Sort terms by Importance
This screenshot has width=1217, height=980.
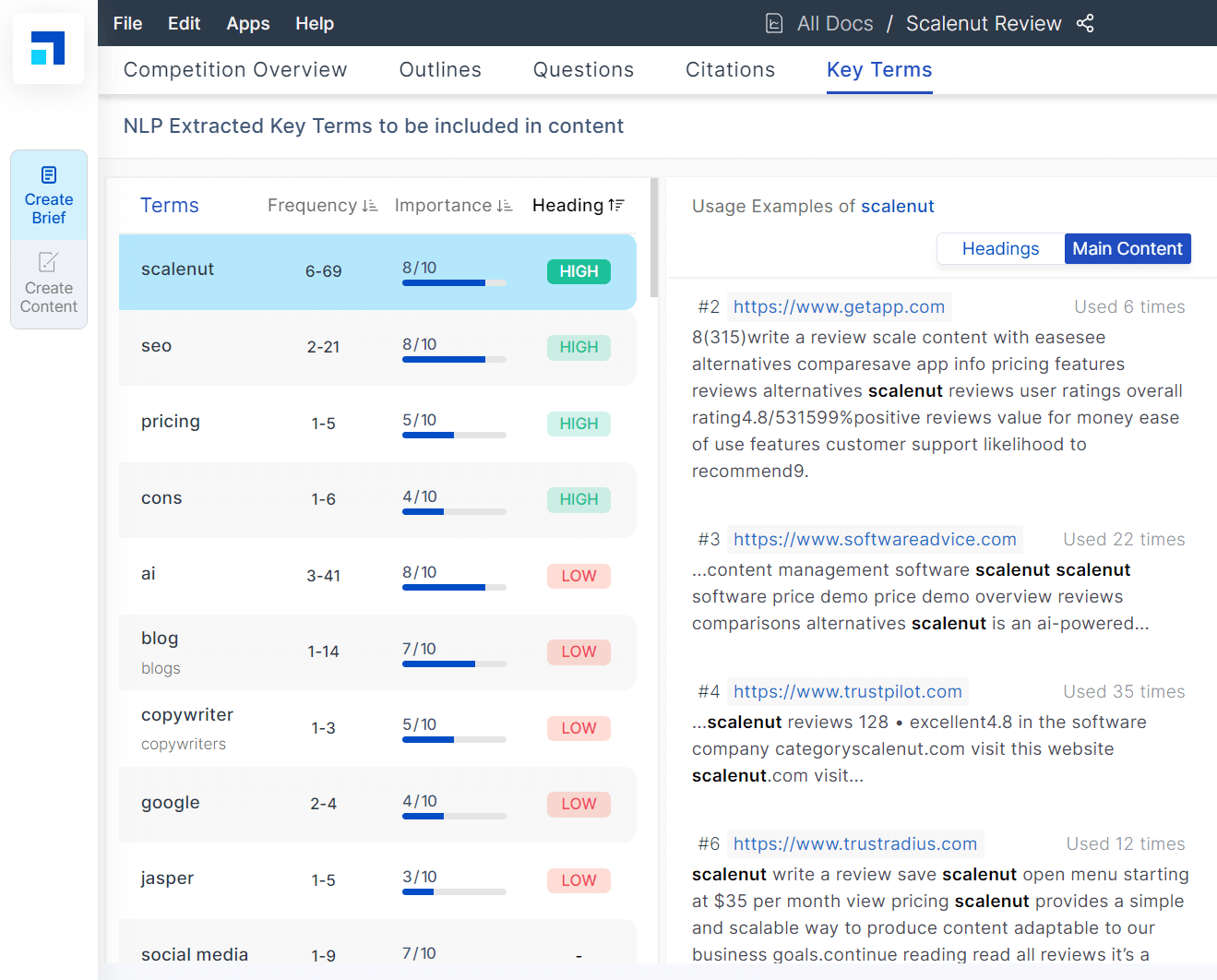[453, 206]
